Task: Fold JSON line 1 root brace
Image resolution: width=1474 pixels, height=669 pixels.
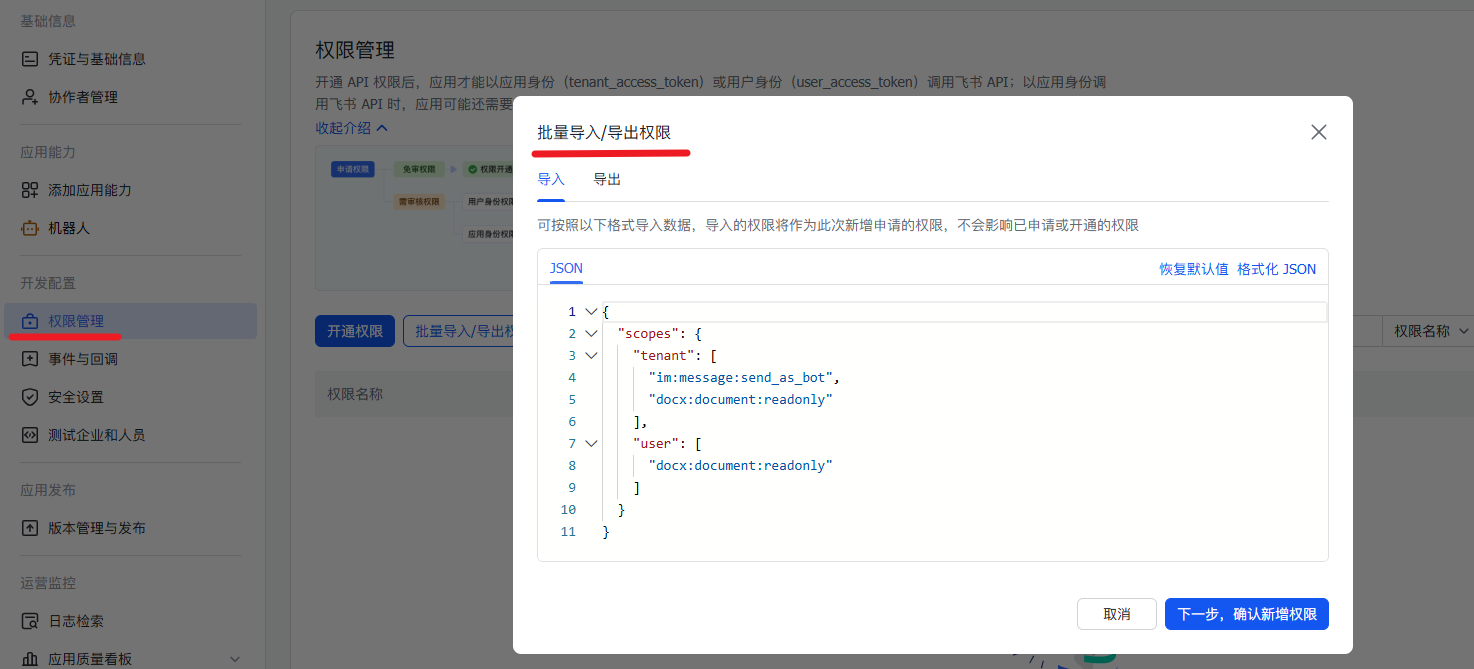Action: 592,312
